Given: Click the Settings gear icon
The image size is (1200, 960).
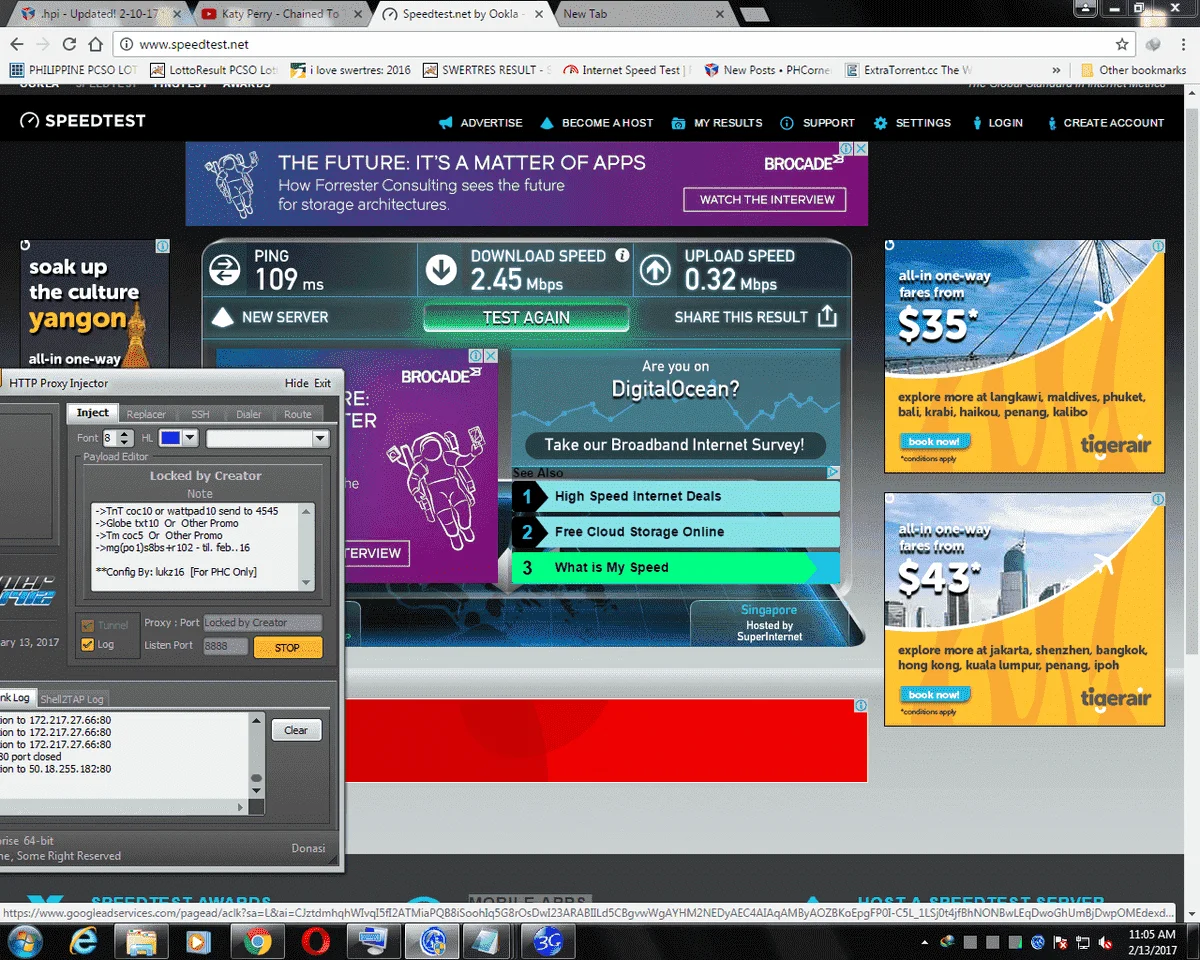Looking at the screenshot, I should (880, 123).
